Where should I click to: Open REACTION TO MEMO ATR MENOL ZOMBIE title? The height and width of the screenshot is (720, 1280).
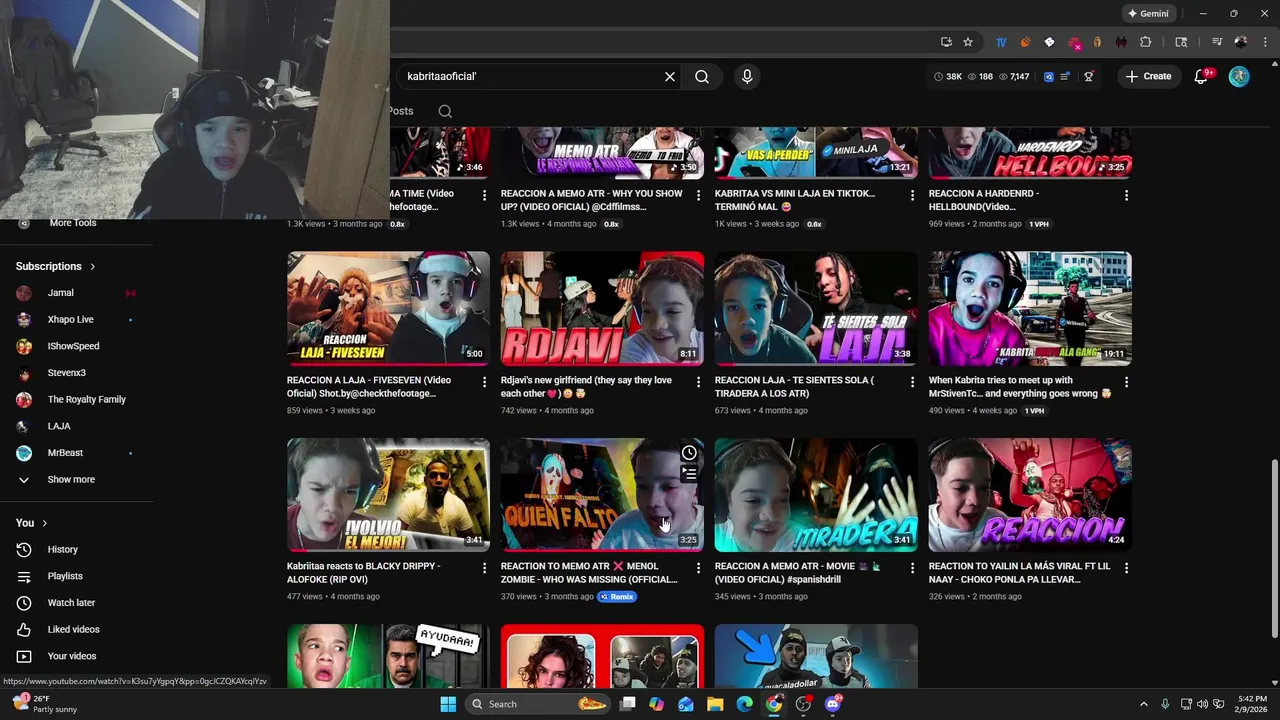click(x=590, y=573)
